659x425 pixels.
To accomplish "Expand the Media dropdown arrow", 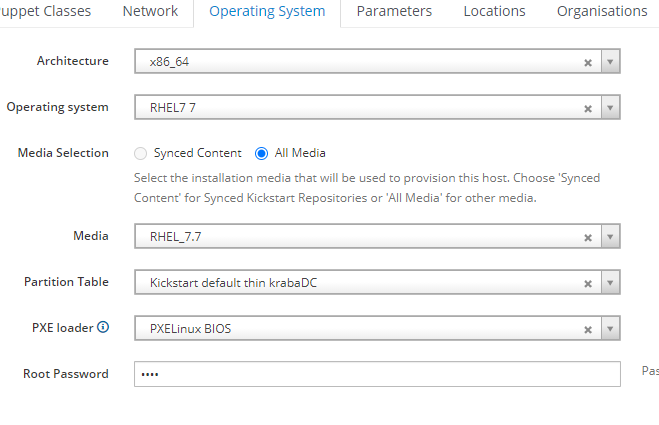I will point(610,237).
